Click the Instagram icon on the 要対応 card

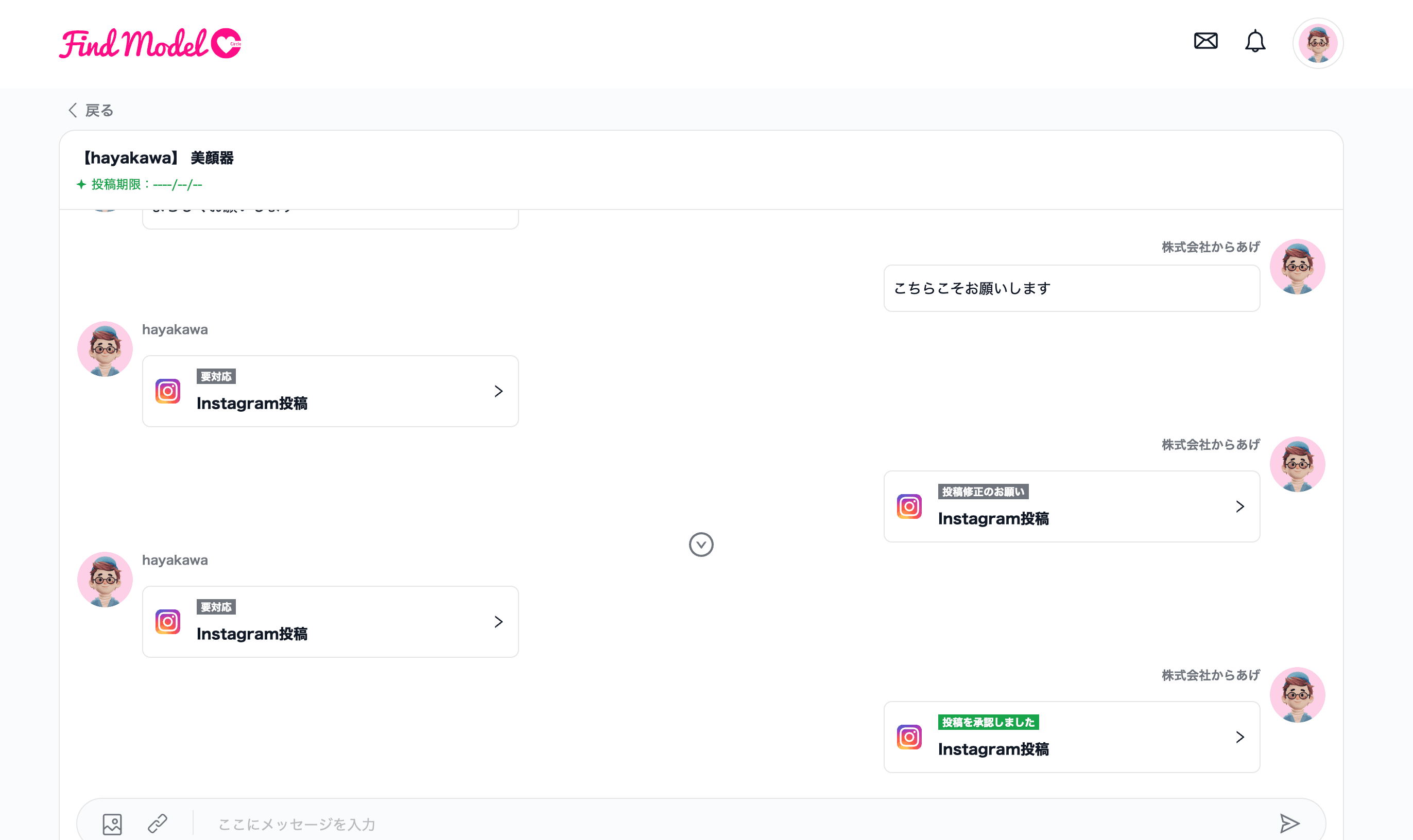coord(168,391)
